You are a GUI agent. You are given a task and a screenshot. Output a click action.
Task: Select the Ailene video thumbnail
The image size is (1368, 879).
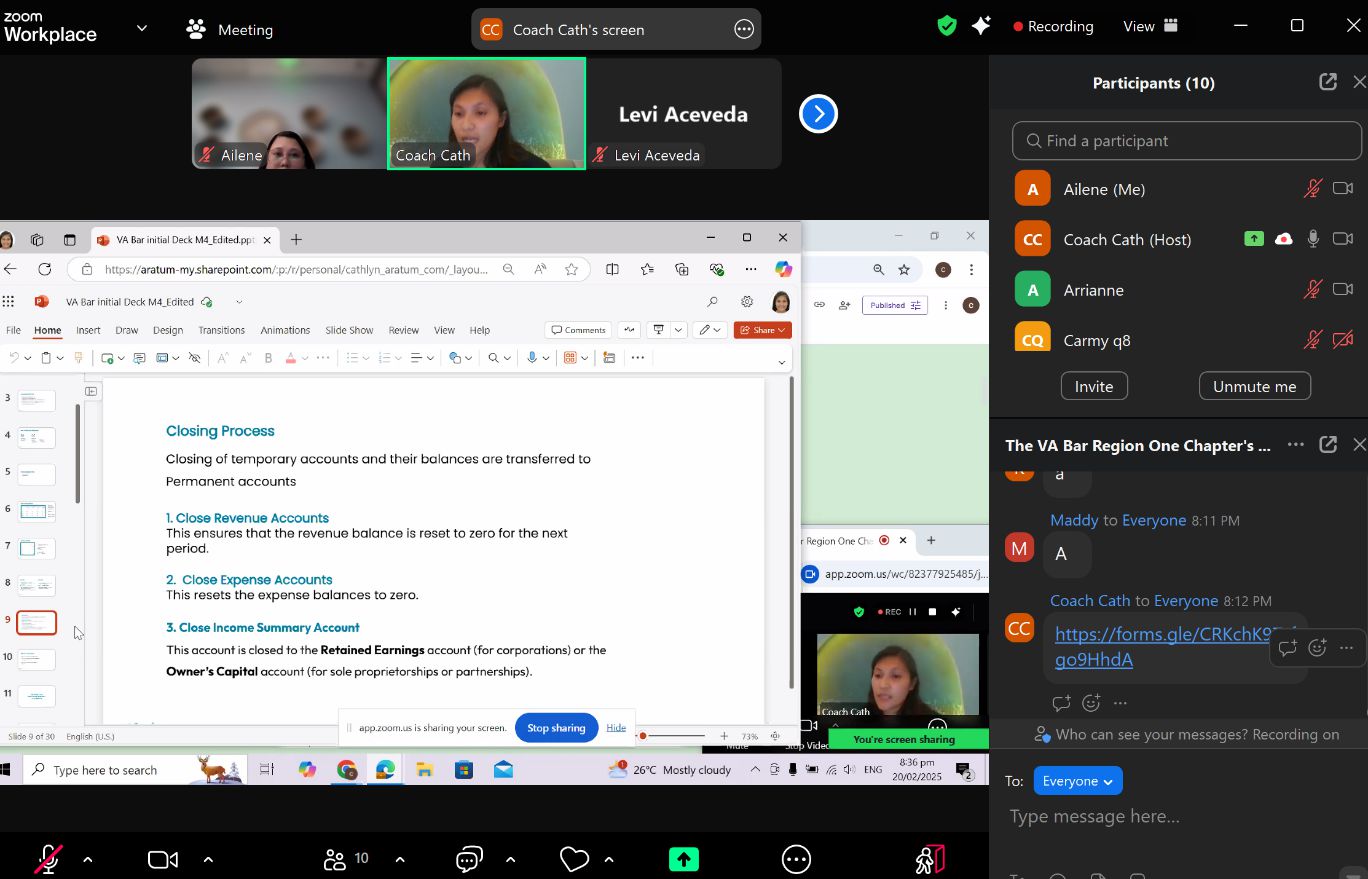(x=289, y=113)
